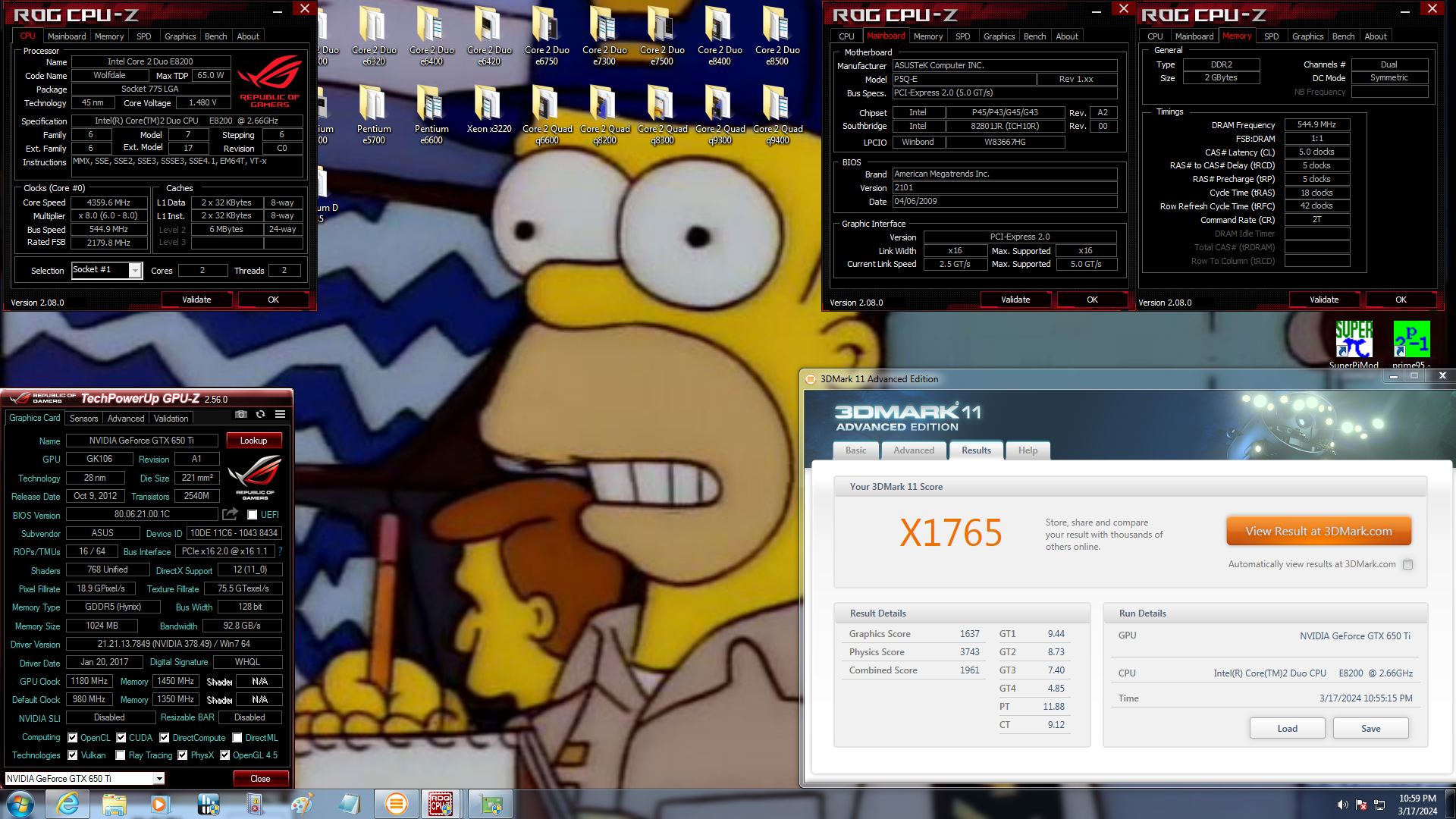1456x819 pixels.
Task: Open the Graphics tab in middle CPU-Z window
Action: [999, 36]
